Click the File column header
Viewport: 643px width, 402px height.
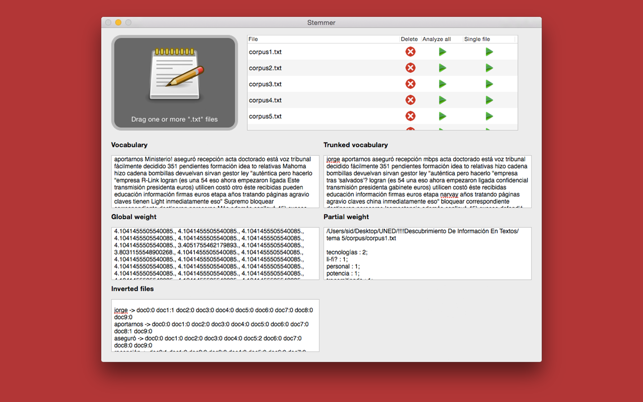click(323, 39)
